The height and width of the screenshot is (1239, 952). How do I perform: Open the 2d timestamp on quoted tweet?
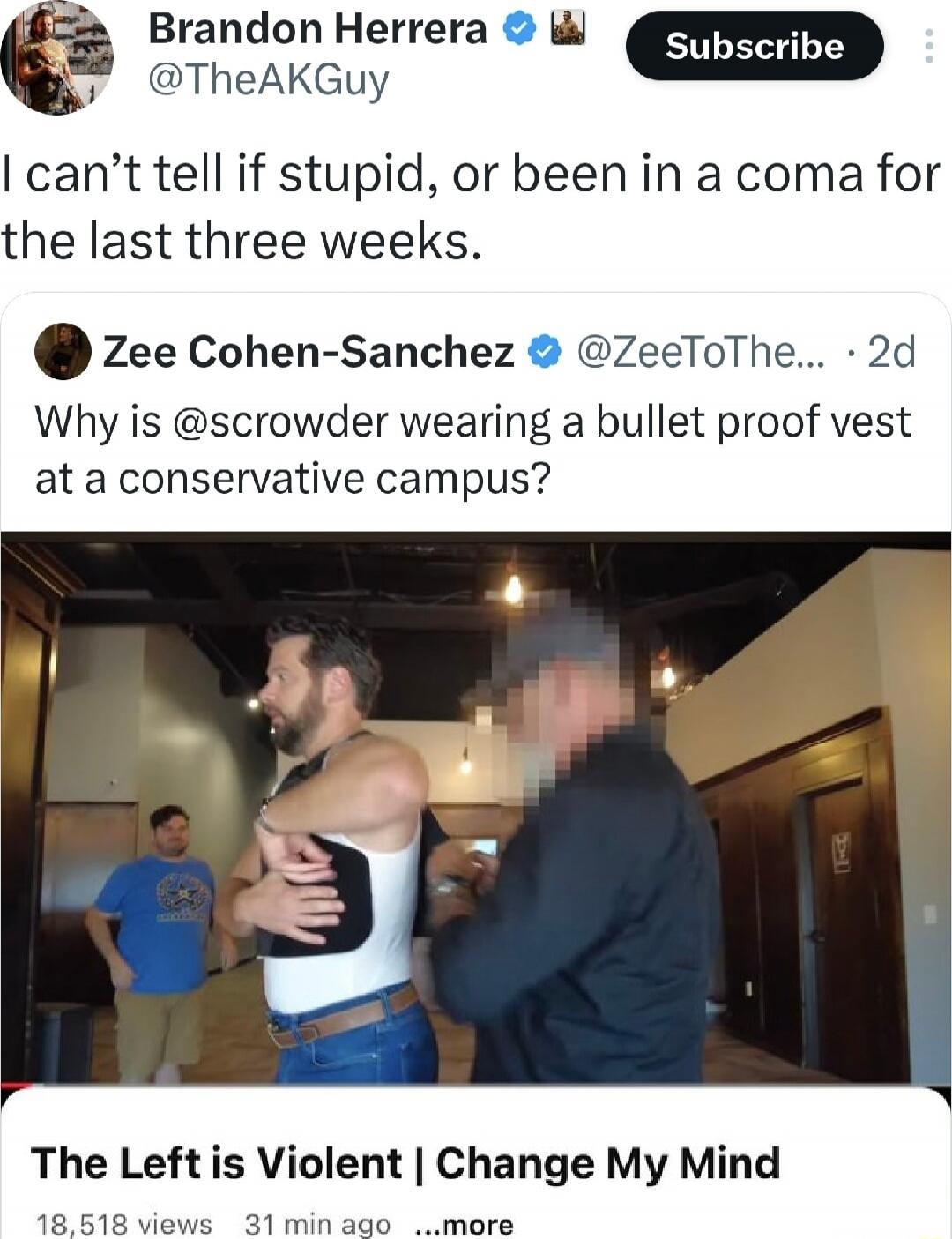coord(891,352)
